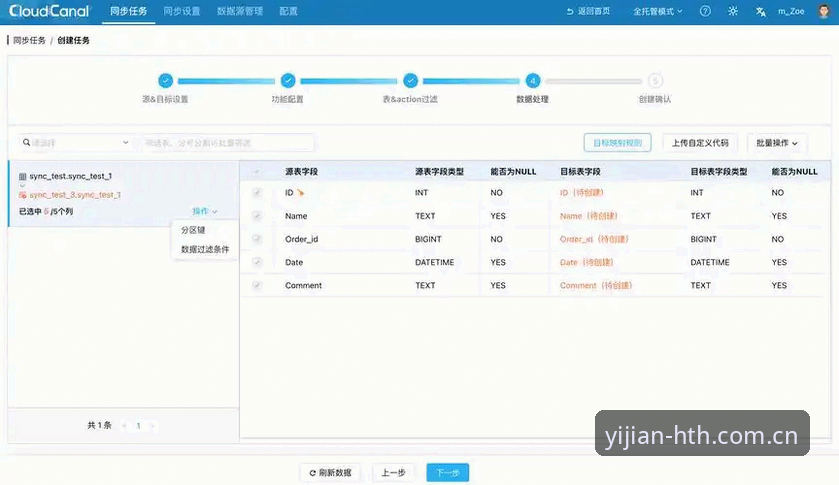Switch to the 配置 tab

pyautogui.click(x=288, y=11)
